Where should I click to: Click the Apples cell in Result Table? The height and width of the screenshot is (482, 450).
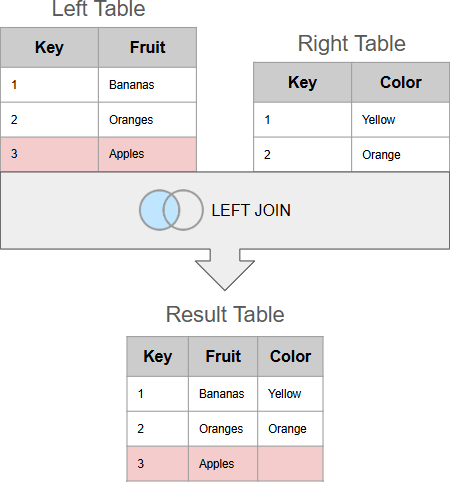pos(223,464)
